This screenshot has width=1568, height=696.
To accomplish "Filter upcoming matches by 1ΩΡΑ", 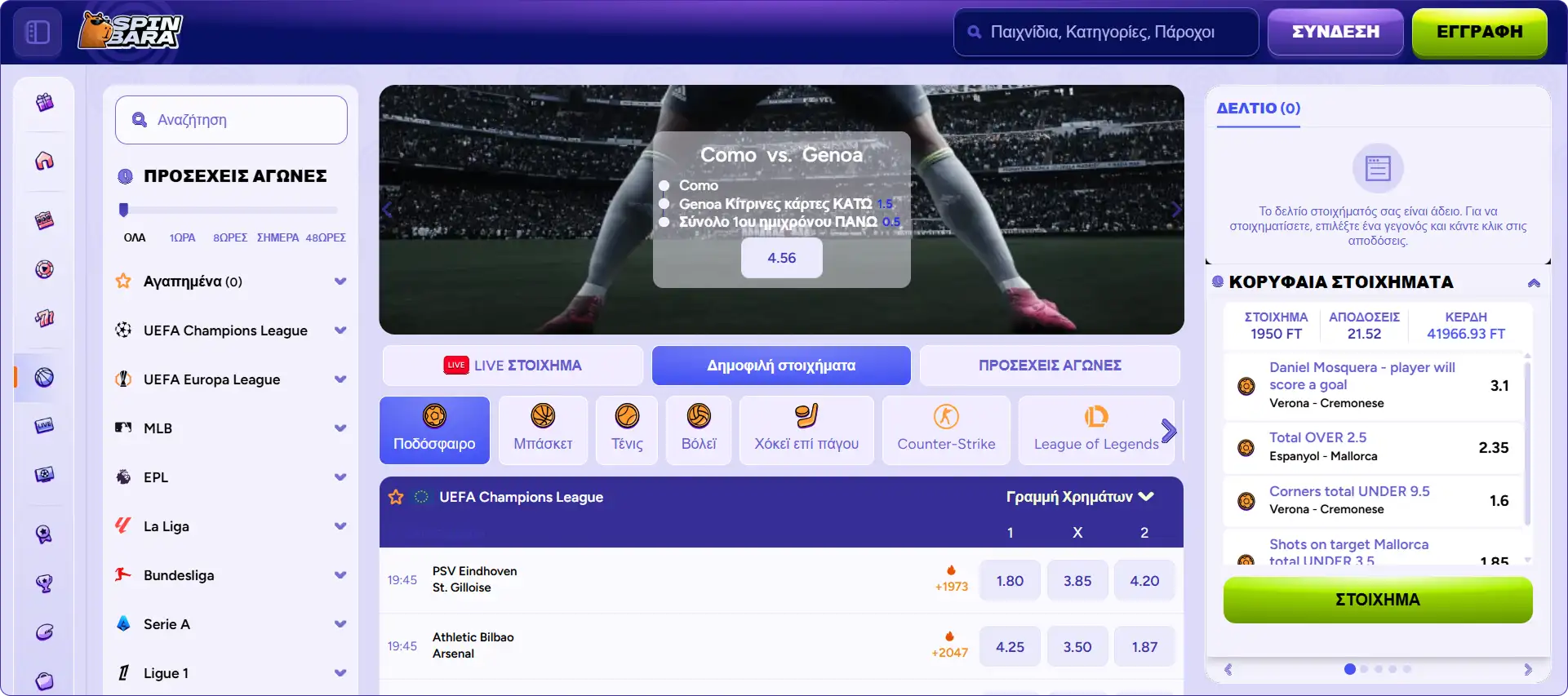I will [182, 237].
